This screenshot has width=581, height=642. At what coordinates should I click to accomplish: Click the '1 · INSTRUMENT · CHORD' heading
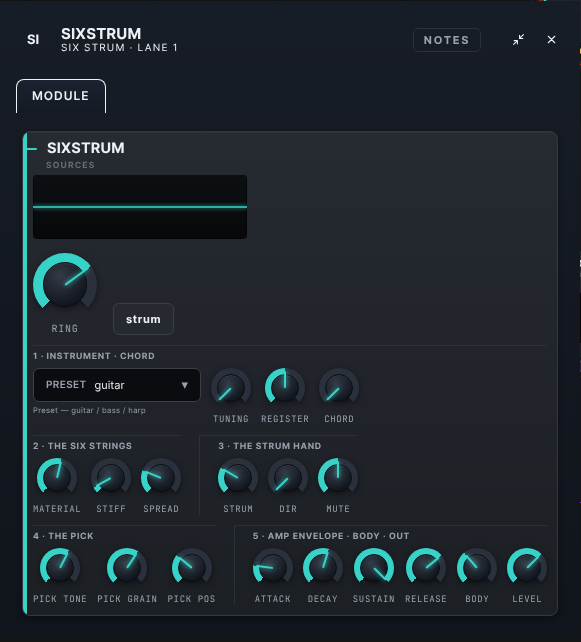coord(94,356)
